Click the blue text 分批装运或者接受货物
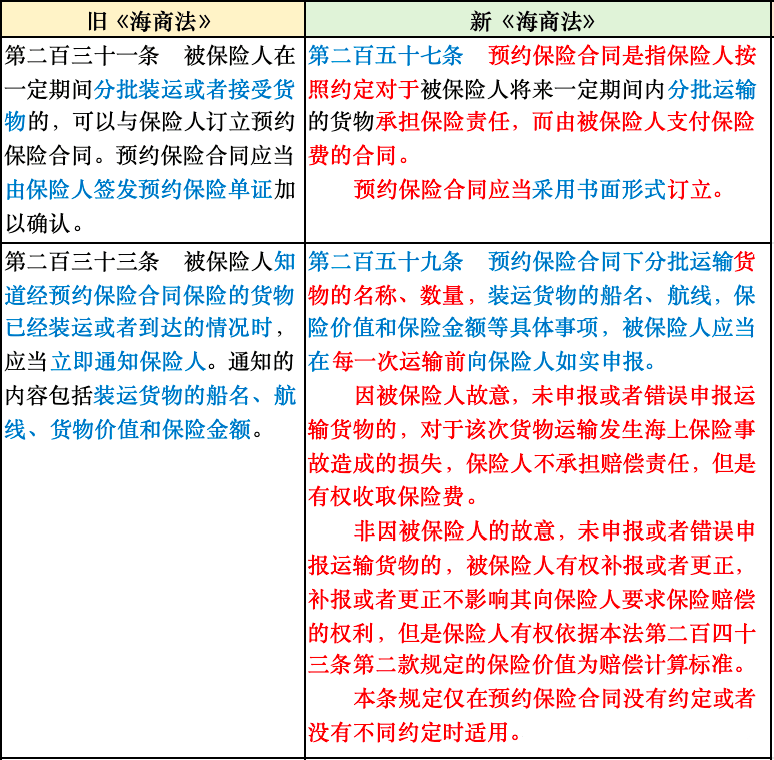Viewport: 774px width, 760px height. click(x=195, y=90)
